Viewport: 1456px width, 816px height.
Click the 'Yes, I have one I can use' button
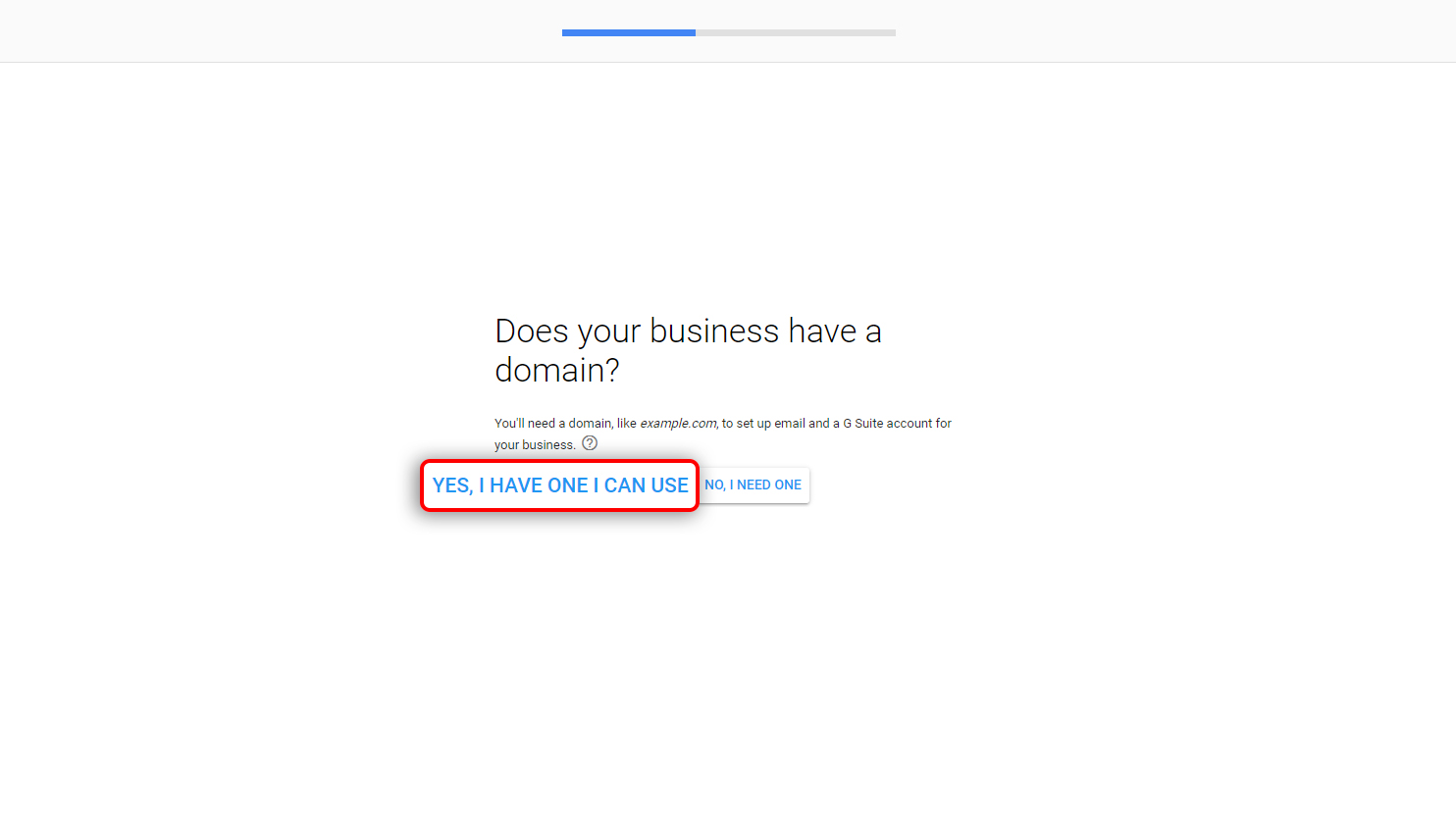pyautogui.click(x=560, y=485)
